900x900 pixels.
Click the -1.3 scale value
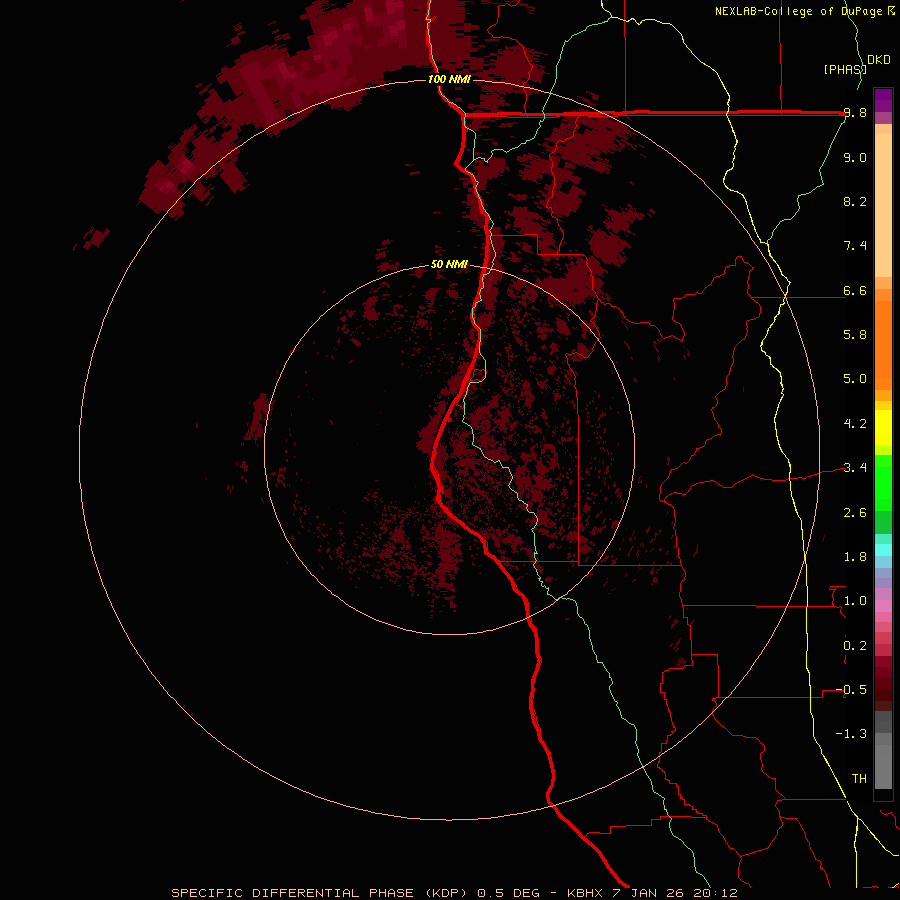coord(851,734)
